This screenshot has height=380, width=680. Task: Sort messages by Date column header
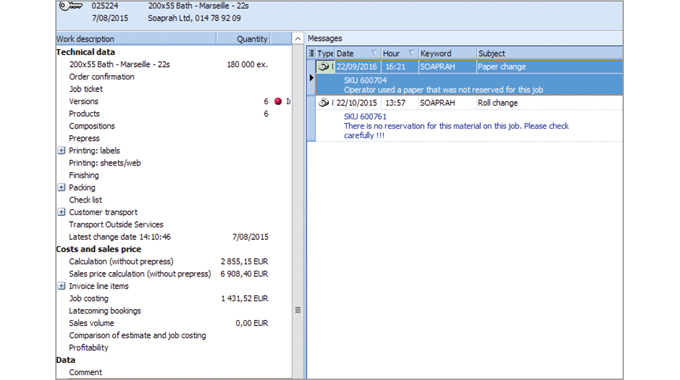click(x=357, y=53)
